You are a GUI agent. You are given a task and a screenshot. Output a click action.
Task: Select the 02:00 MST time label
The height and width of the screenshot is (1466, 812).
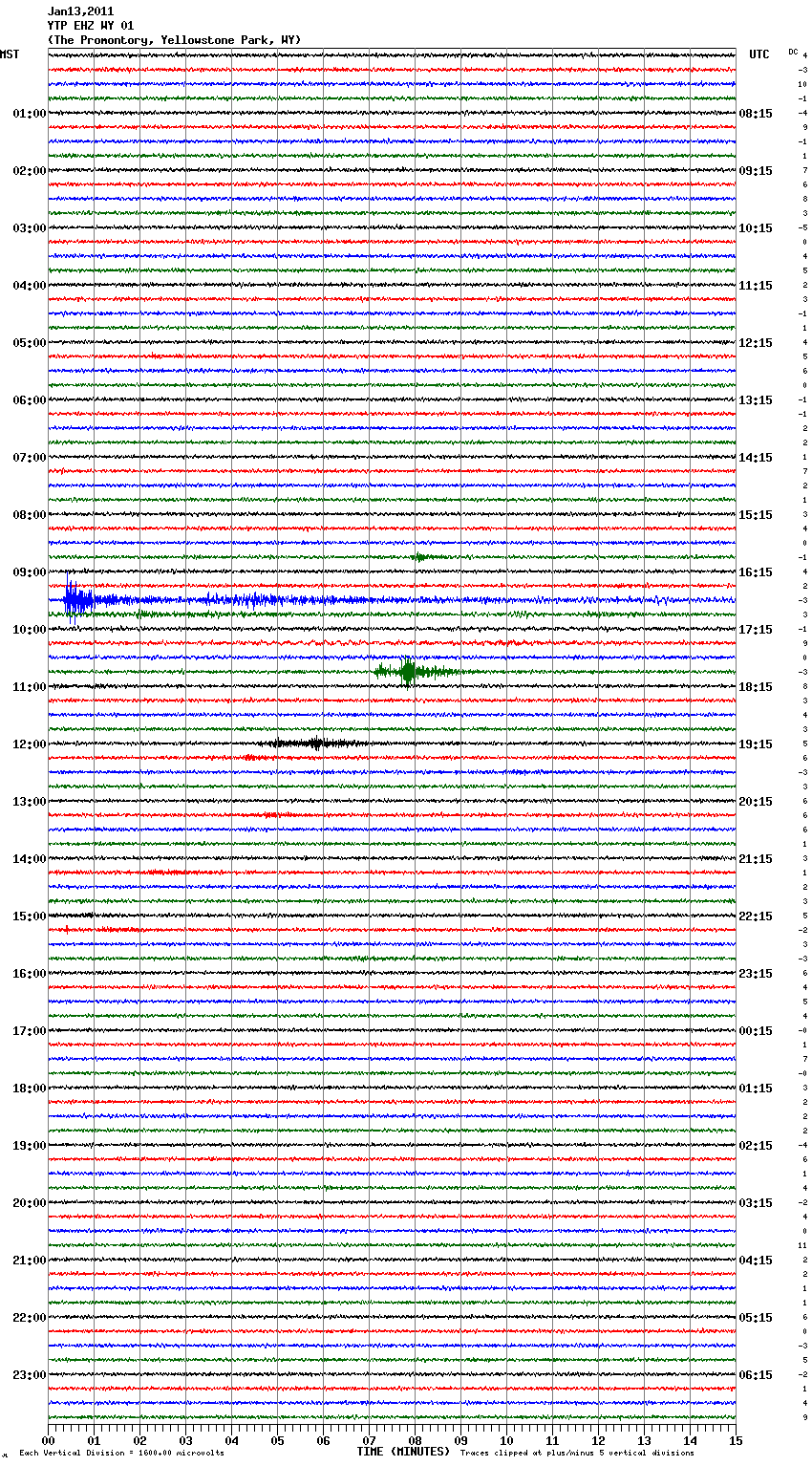pyautogui.click(x=29, y=171)
